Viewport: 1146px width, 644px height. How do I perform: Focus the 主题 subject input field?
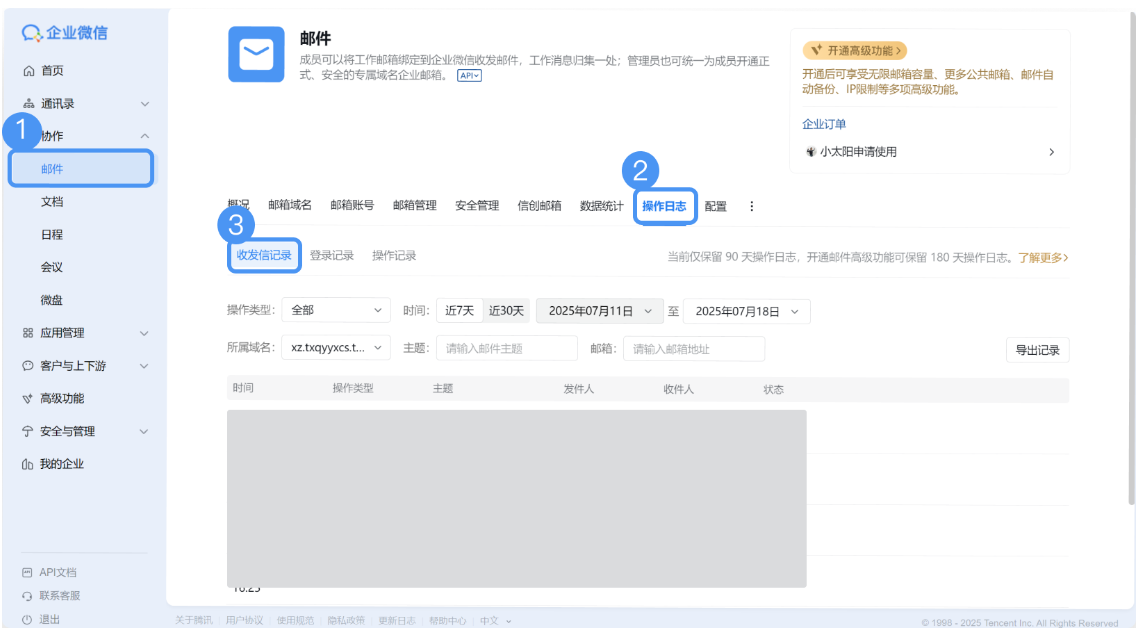pos(506,349)
